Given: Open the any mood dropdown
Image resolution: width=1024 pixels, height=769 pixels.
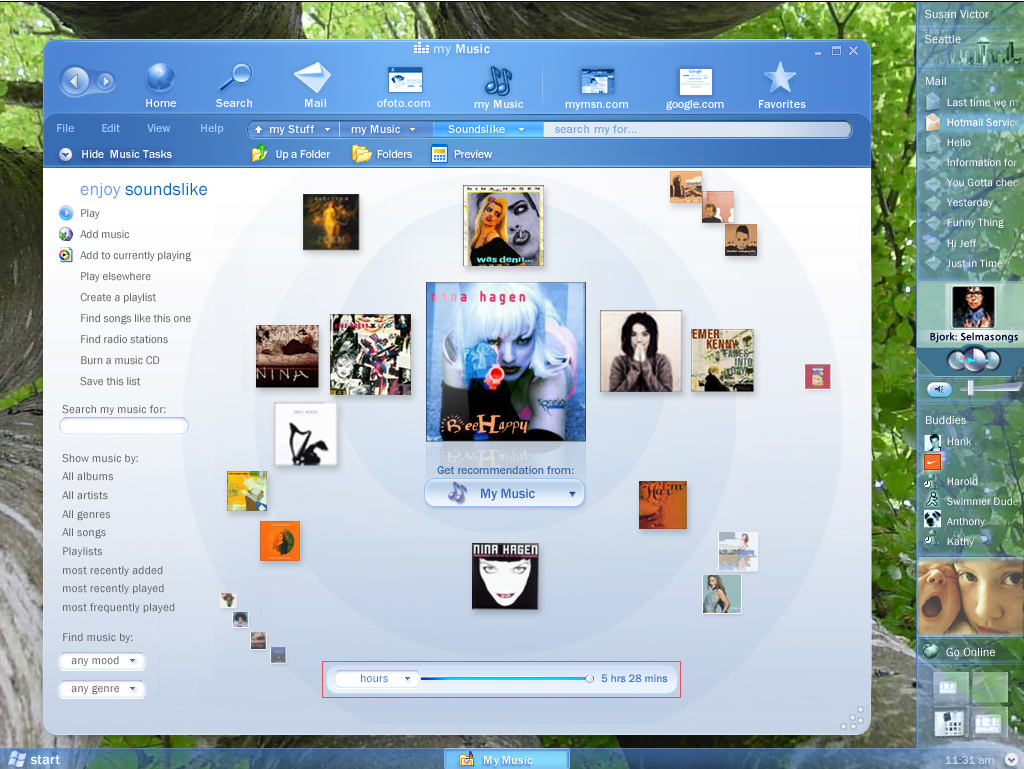Looking at the screenshot, I should (x=102, y=661).
